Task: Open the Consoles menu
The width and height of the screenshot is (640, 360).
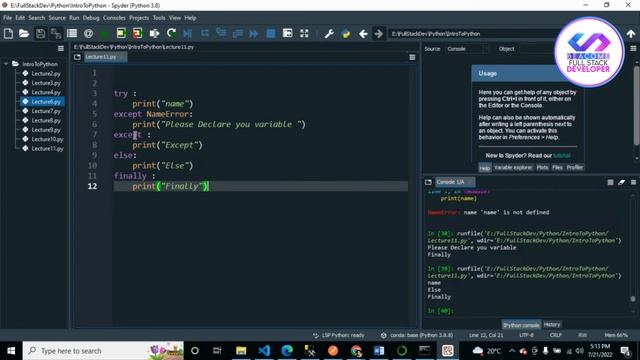Action: 114,18
